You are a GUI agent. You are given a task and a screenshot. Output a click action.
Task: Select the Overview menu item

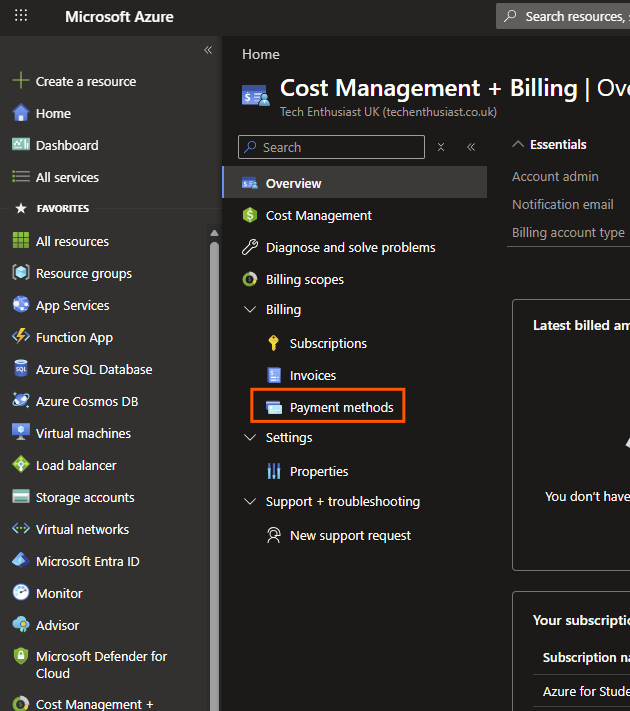click(x=355, y=183)
